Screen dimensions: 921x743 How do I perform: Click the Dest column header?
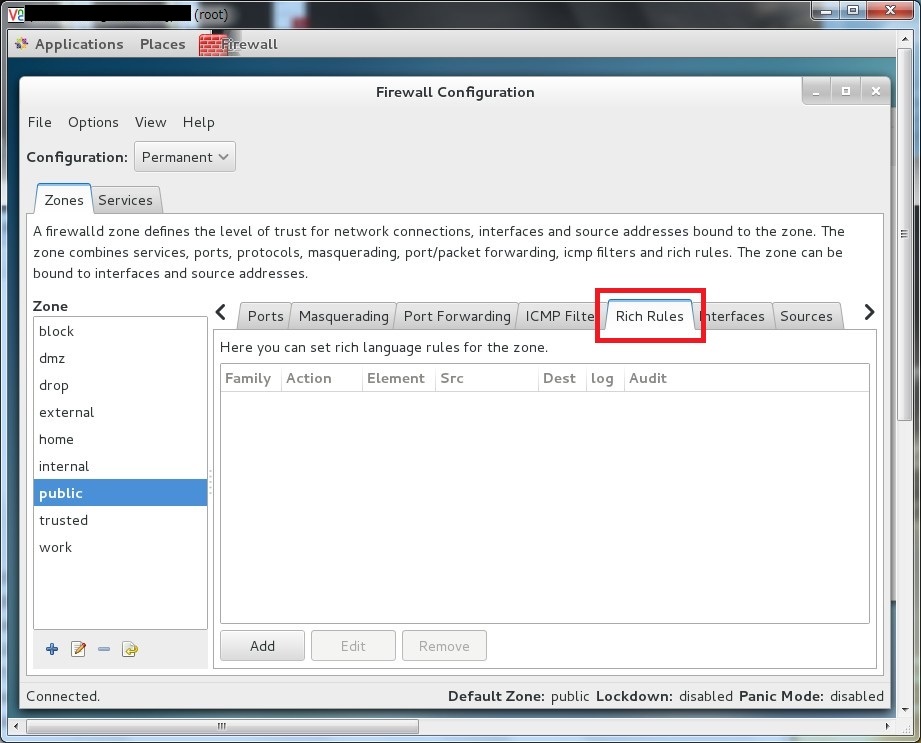562,378
